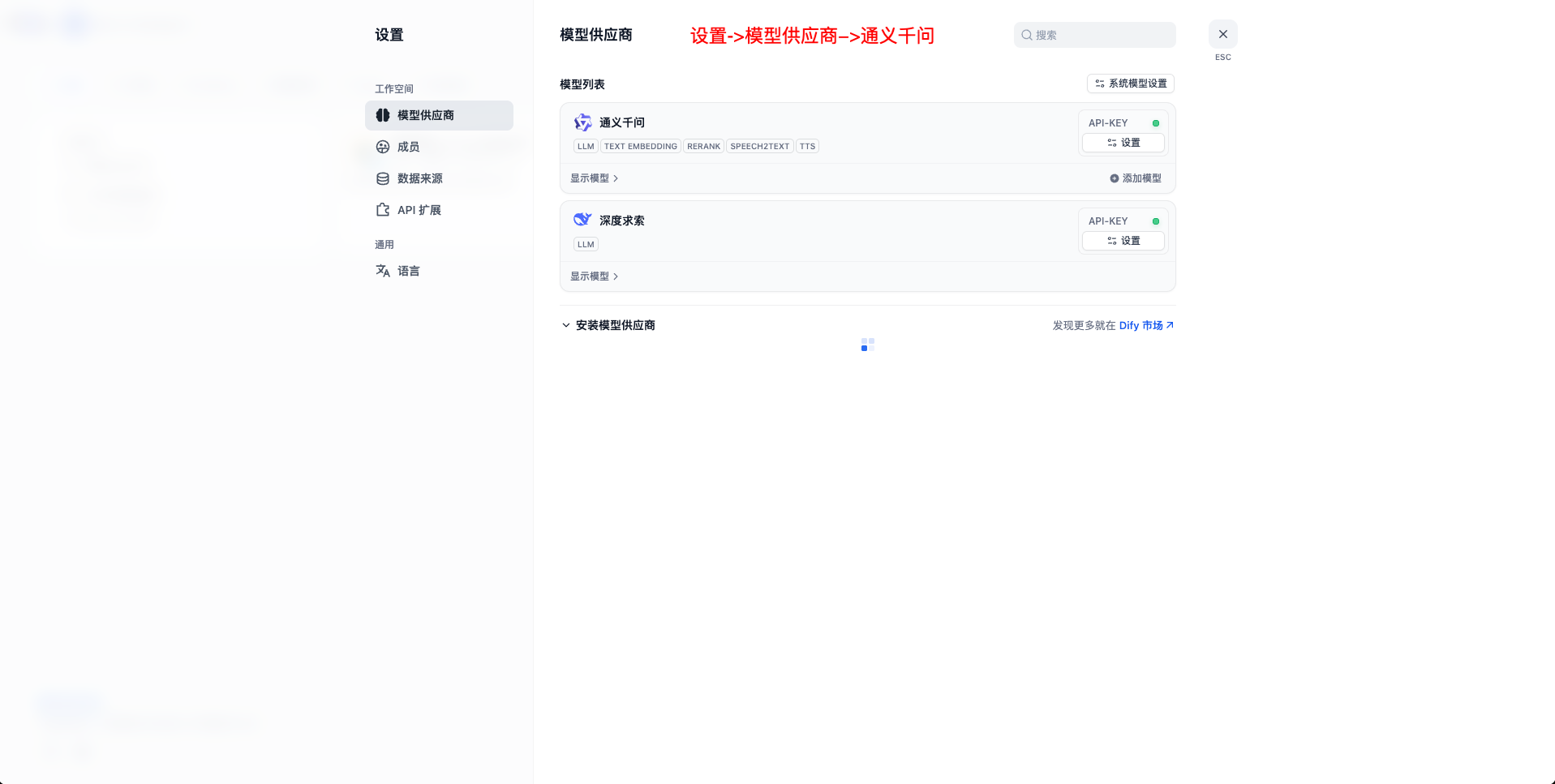Go to 数据来源 data source settings
Image resolution: width=1555 pixels, height=784 pixels.
click(439, 178)
